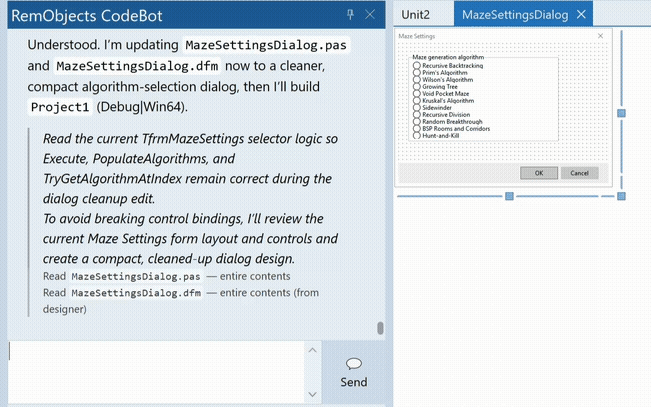Click the Project1 code label
The width and height of the screenshot is (651, 407).
[x=60, y=107]
